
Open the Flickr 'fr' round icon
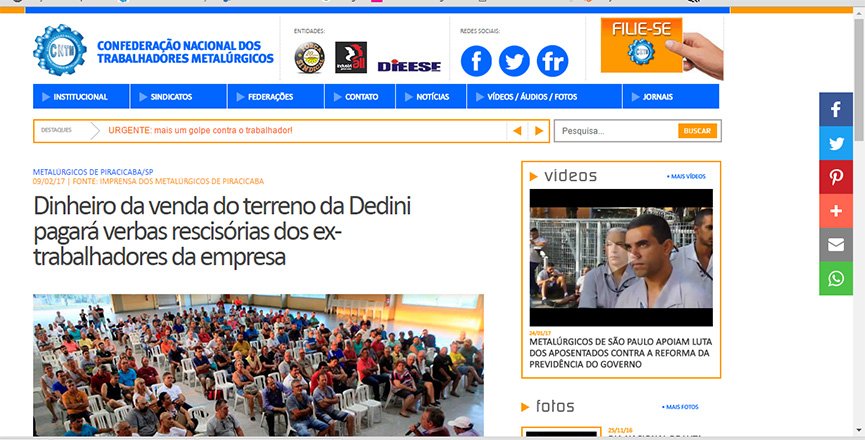[552, 61]
